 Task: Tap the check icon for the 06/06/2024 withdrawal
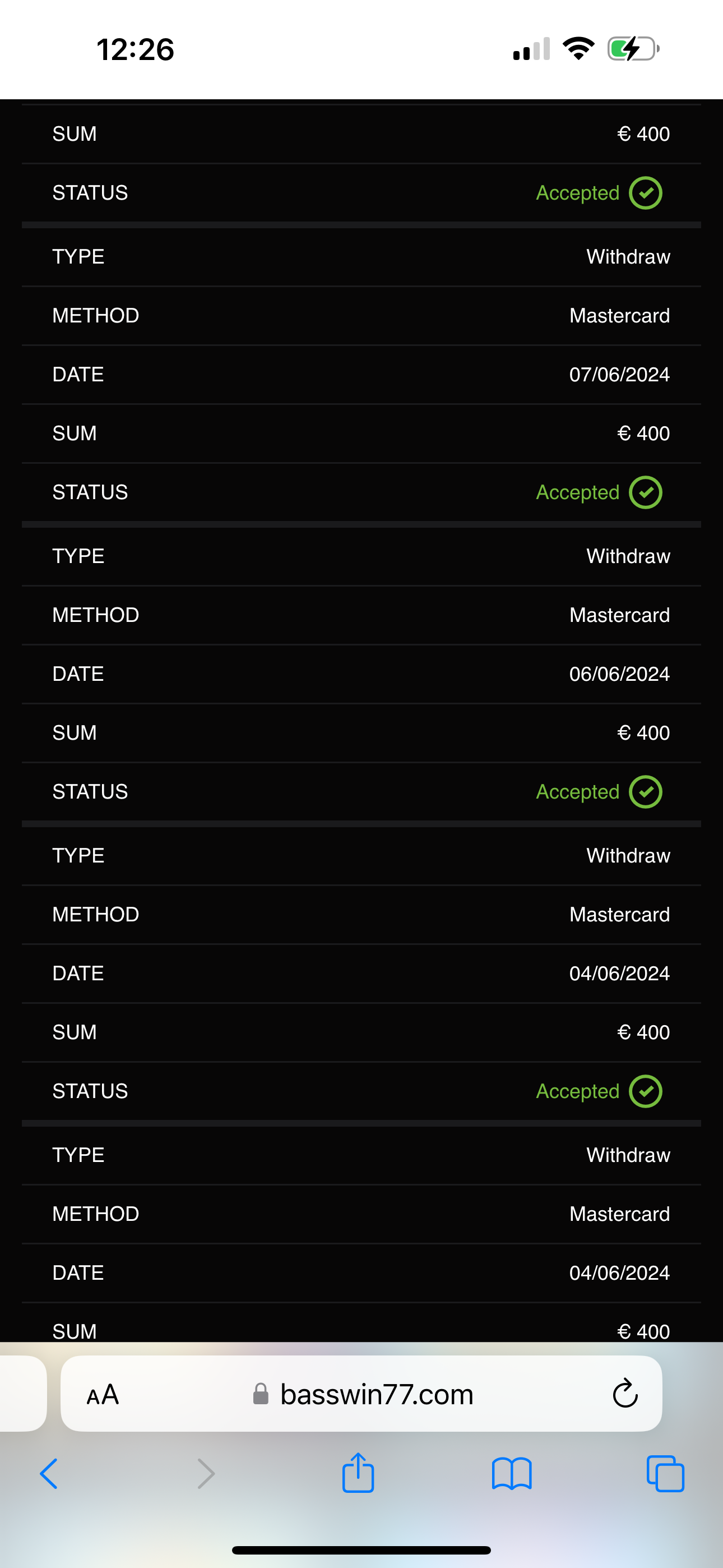[x=645, y=792]
